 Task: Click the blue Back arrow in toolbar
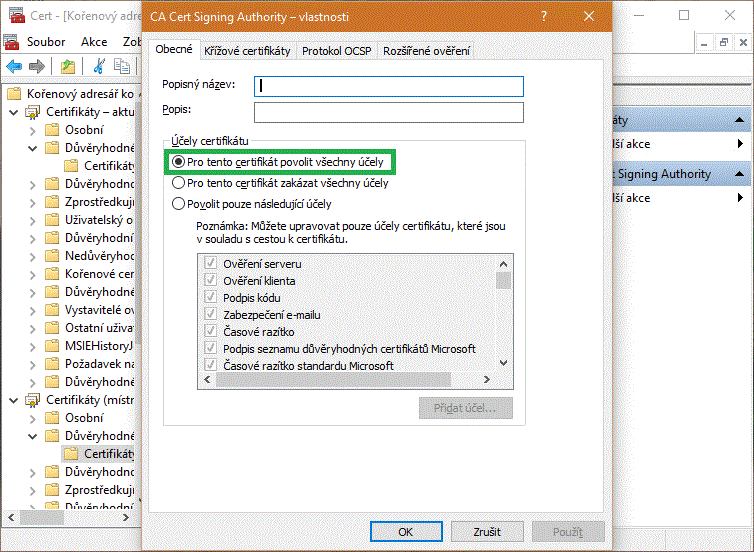point(14,66)
